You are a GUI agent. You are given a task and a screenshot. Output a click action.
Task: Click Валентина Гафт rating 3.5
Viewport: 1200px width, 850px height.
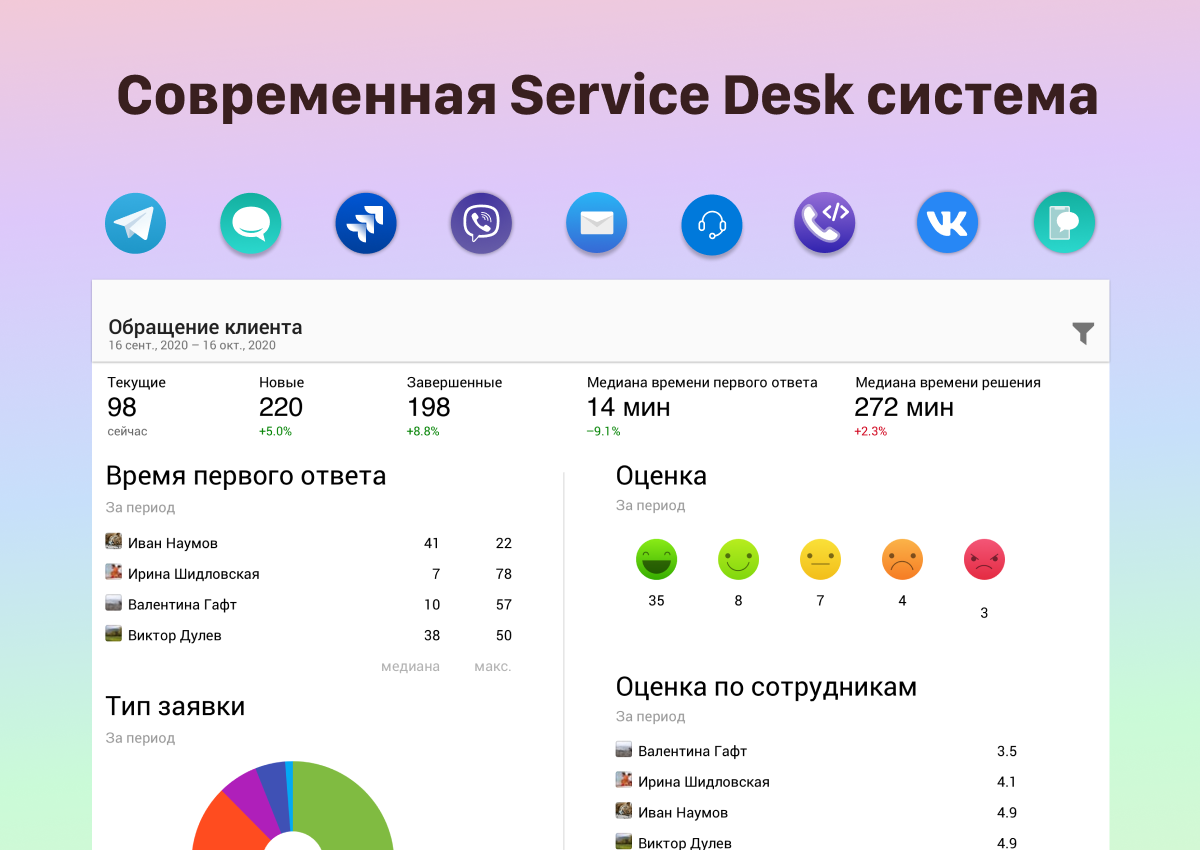[x=1007, y=751]
